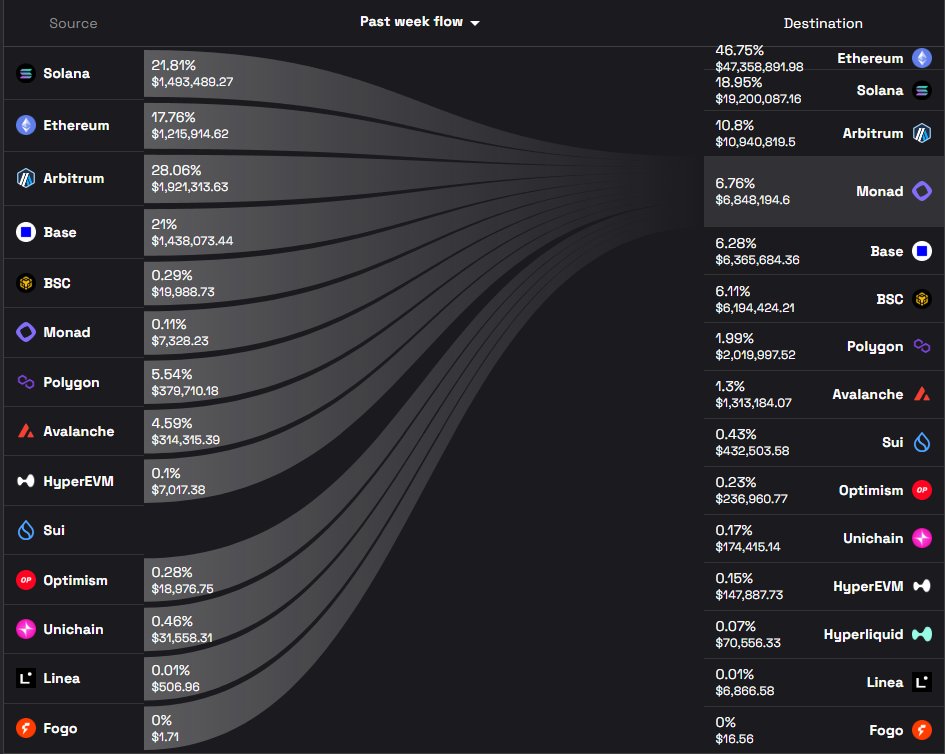Click the $1,493,489.27 Solana flow value
The image size is (945, 754).
pos(192,82)
